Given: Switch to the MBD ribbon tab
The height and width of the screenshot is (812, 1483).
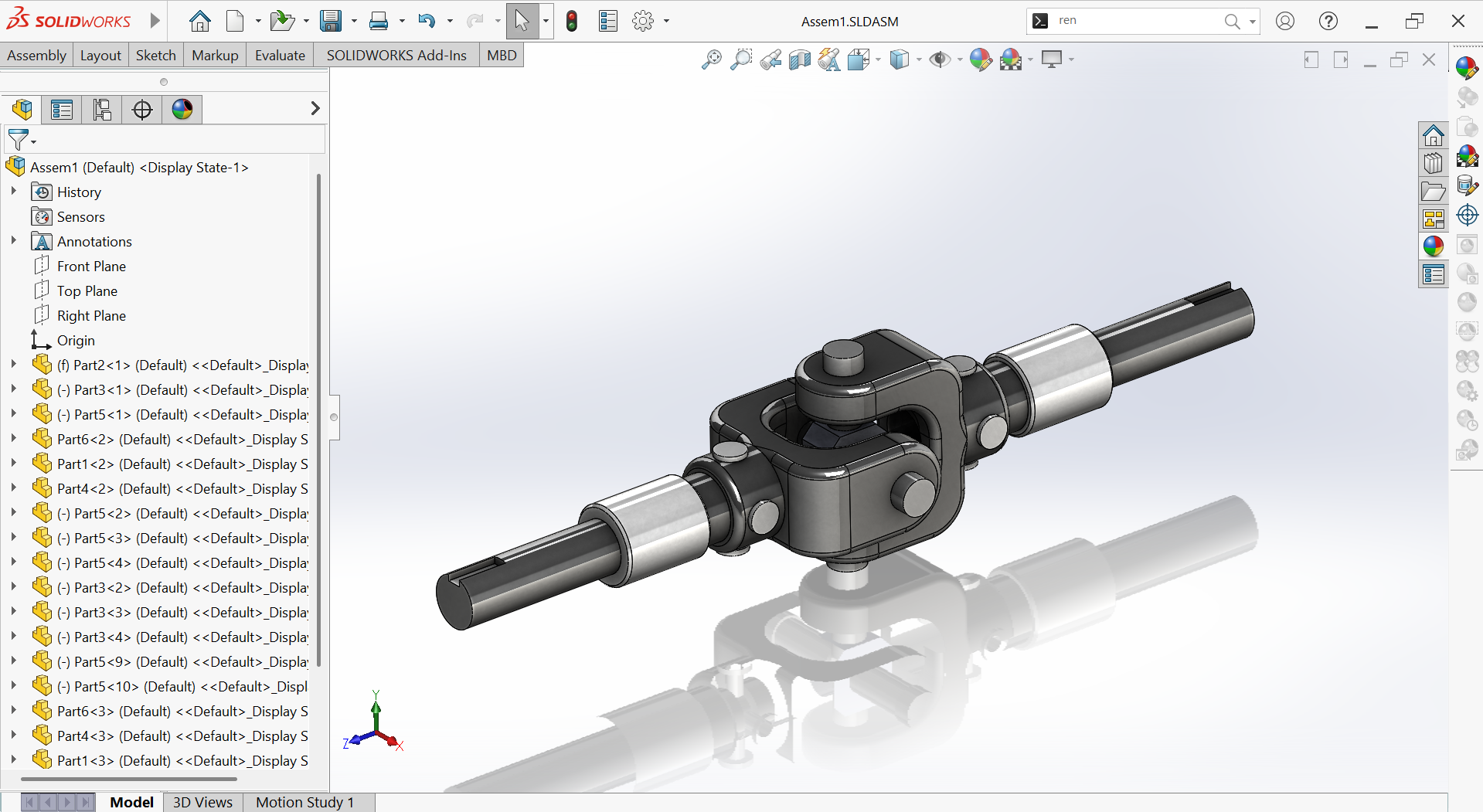Looking at the screenshot, I should pyautogui.click(x=502, y=56).
